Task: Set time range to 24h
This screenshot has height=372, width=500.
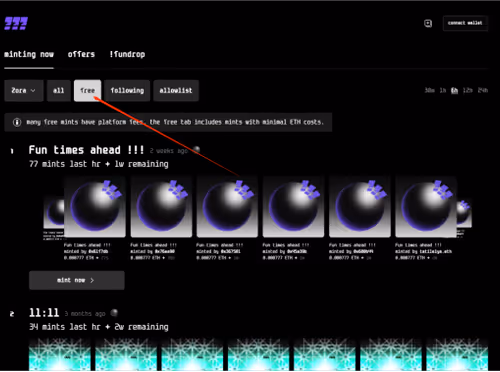Action: 483,90
